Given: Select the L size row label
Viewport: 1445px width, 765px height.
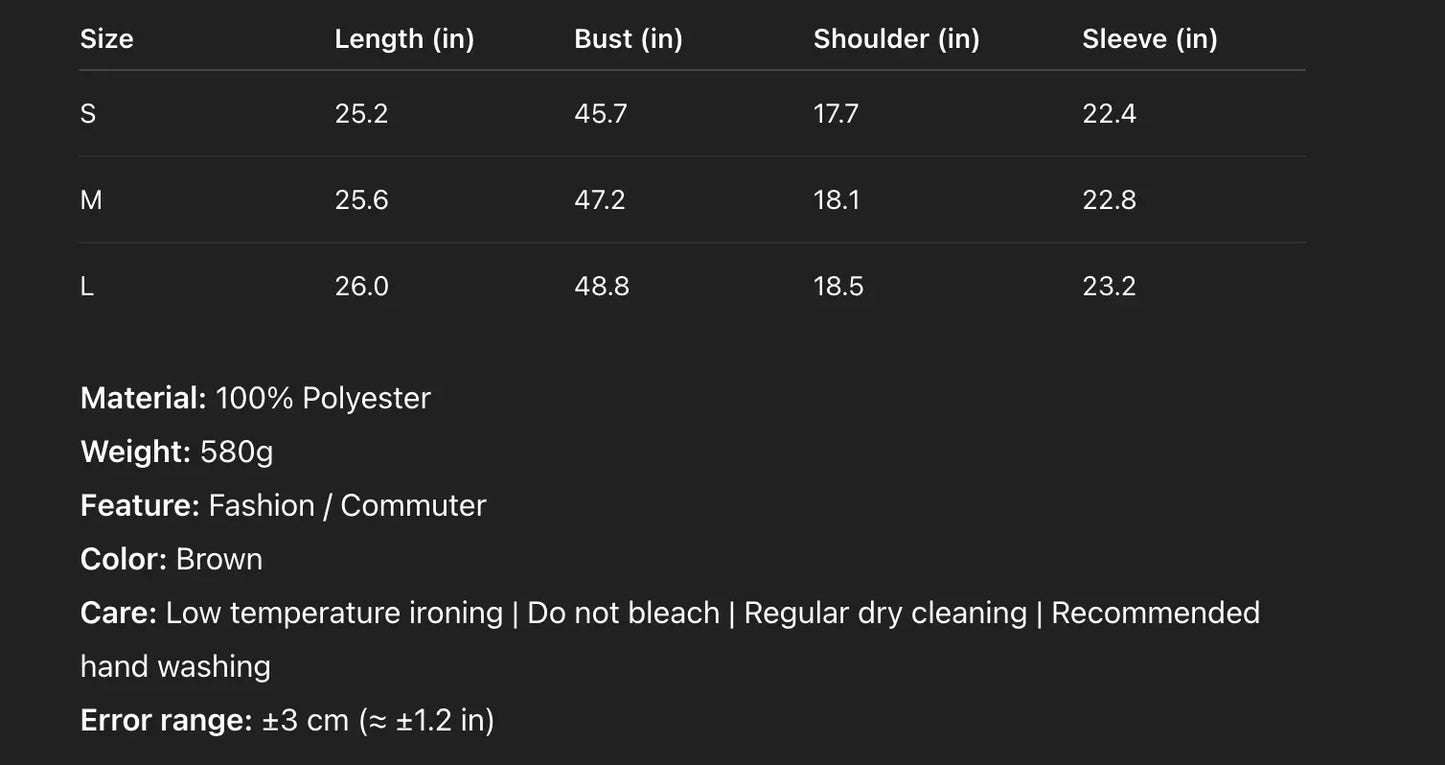Looking at the screenshot, I should (87, 287).
